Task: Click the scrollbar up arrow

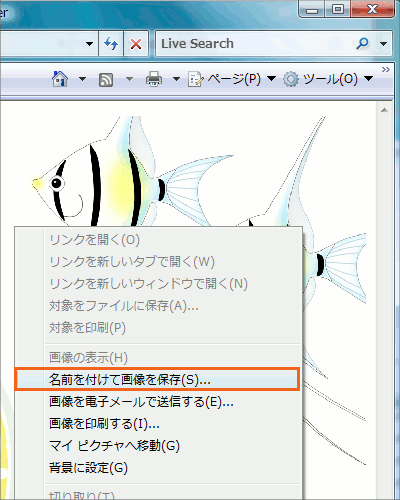Action: coord(384,110)
